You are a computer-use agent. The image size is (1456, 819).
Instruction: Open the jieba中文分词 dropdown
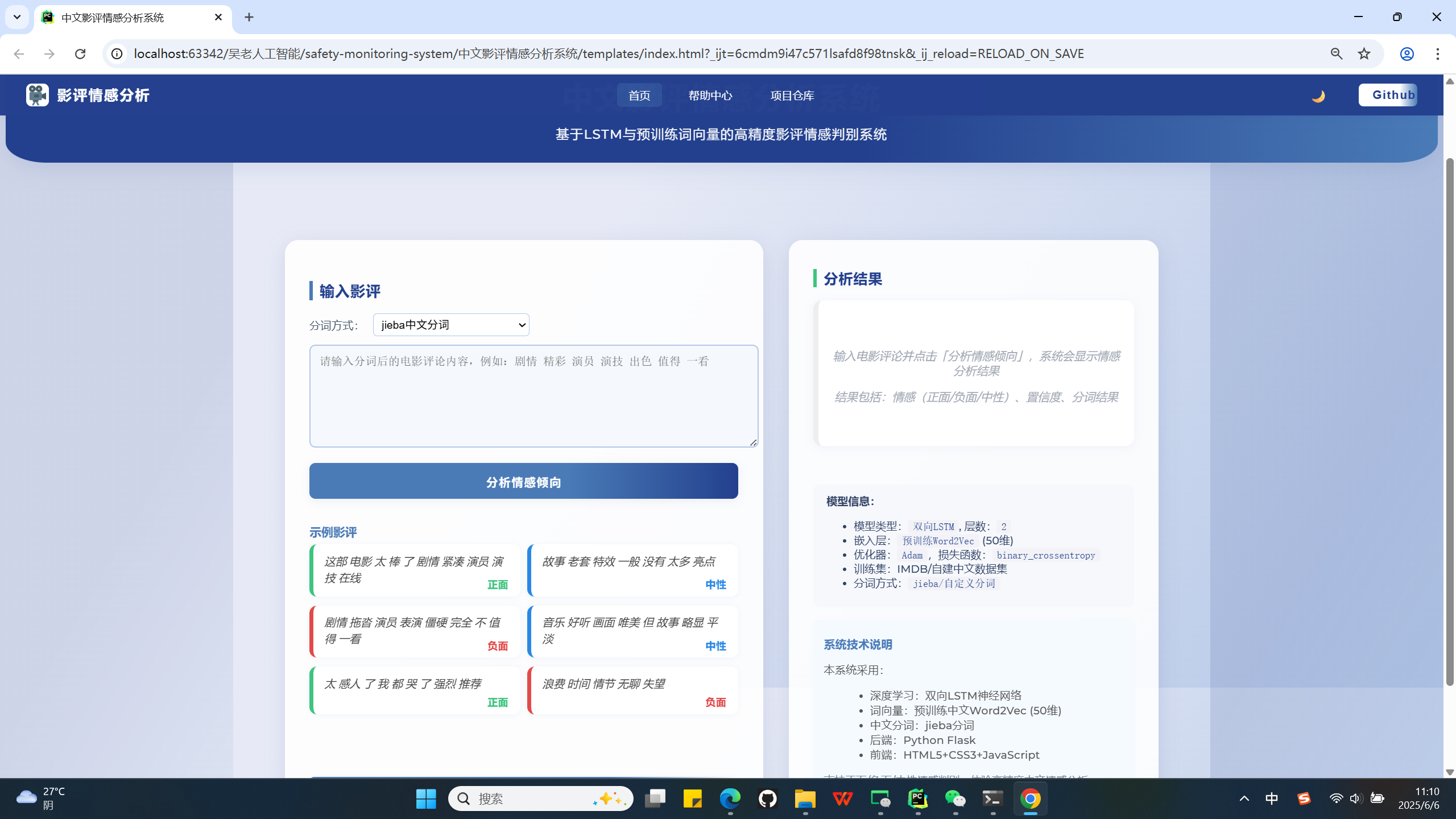[x=451, y=325]
